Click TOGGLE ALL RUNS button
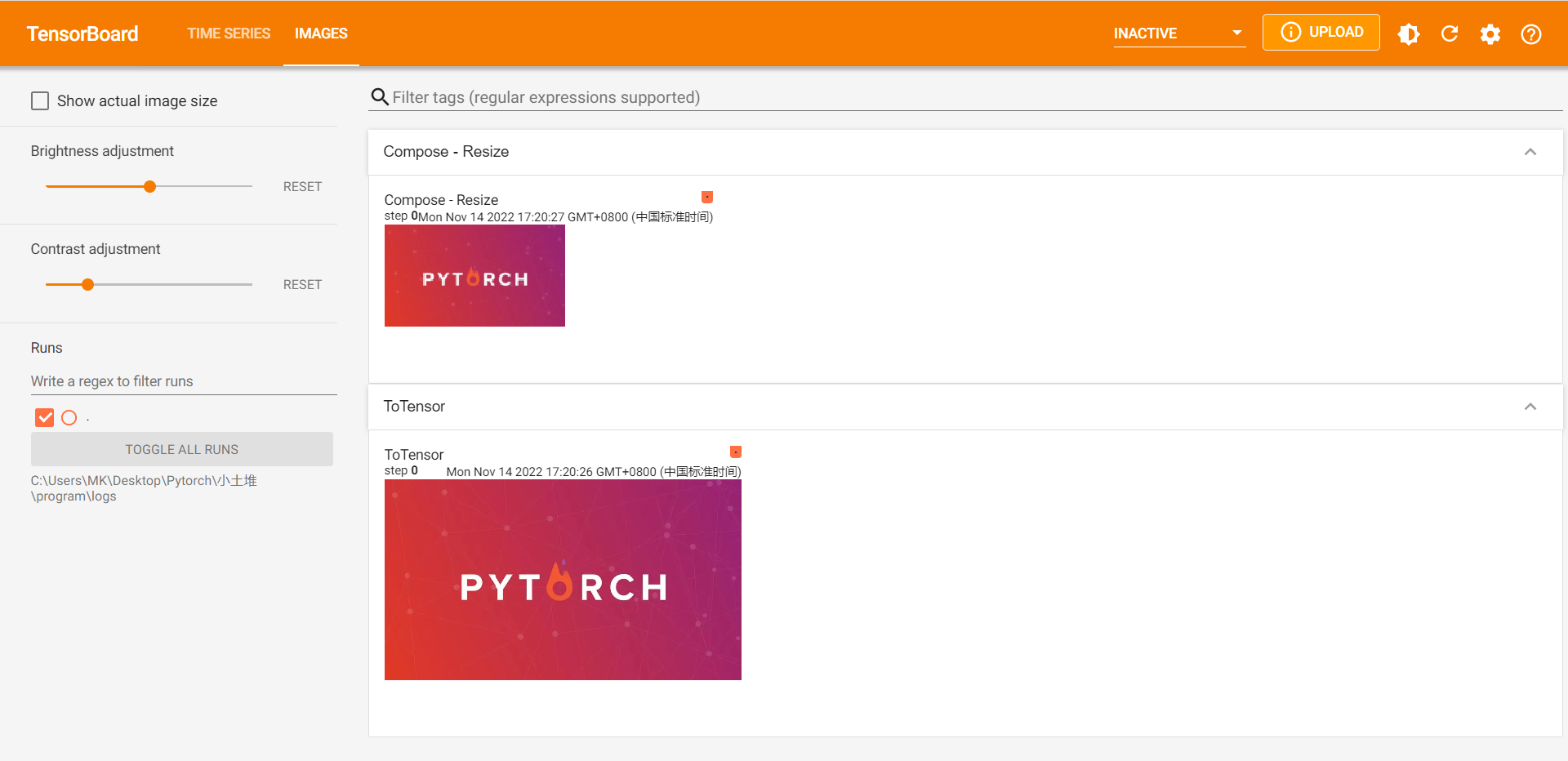The width and height of the screenshot is (1568, 761). coord(182,449)
